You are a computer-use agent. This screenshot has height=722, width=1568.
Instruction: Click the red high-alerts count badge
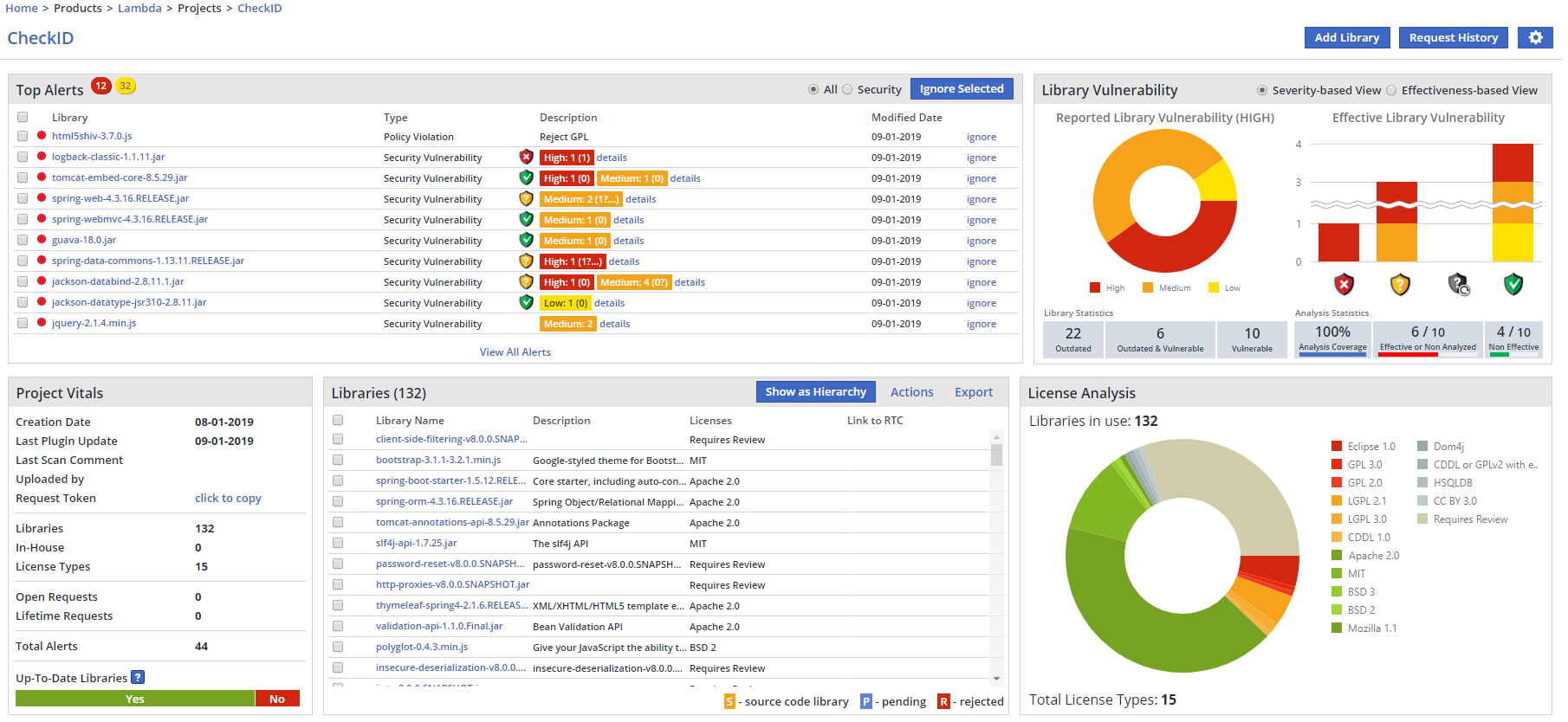[x=101, y=87]
